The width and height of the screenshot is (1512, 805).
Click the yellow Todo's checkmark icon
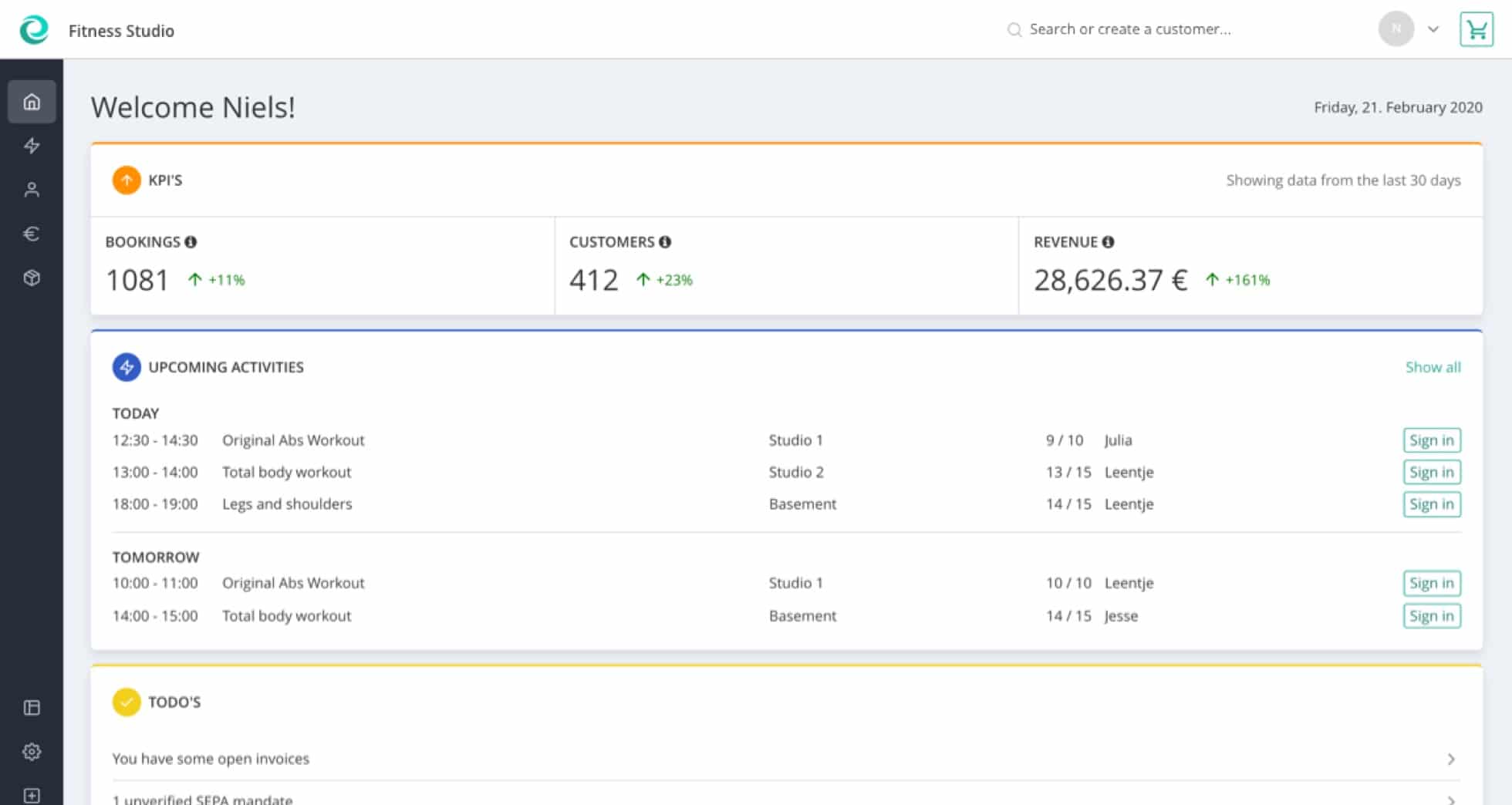point(127,702)
